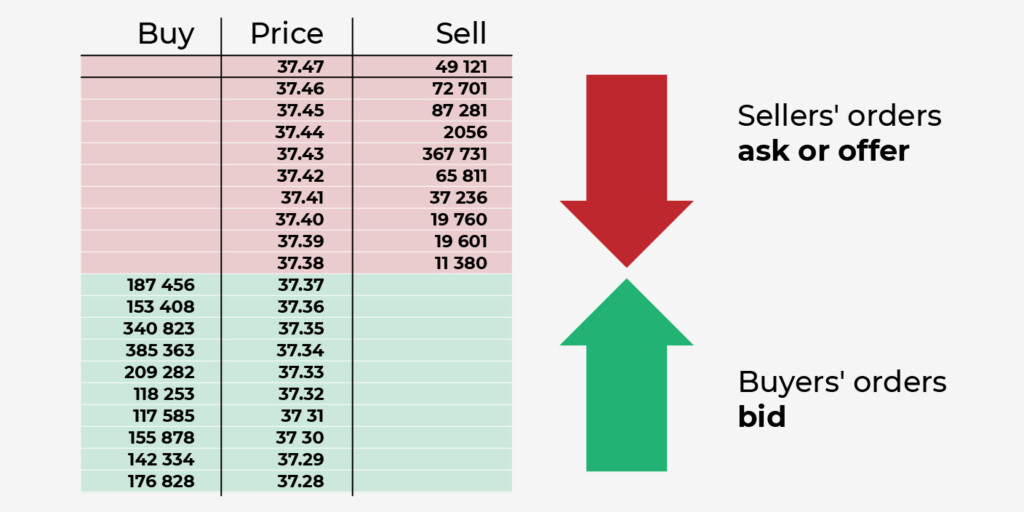Screen dimensions: 1024x512
Task: Click the 37.38 lowest ask price
Action: coord(300,264)
